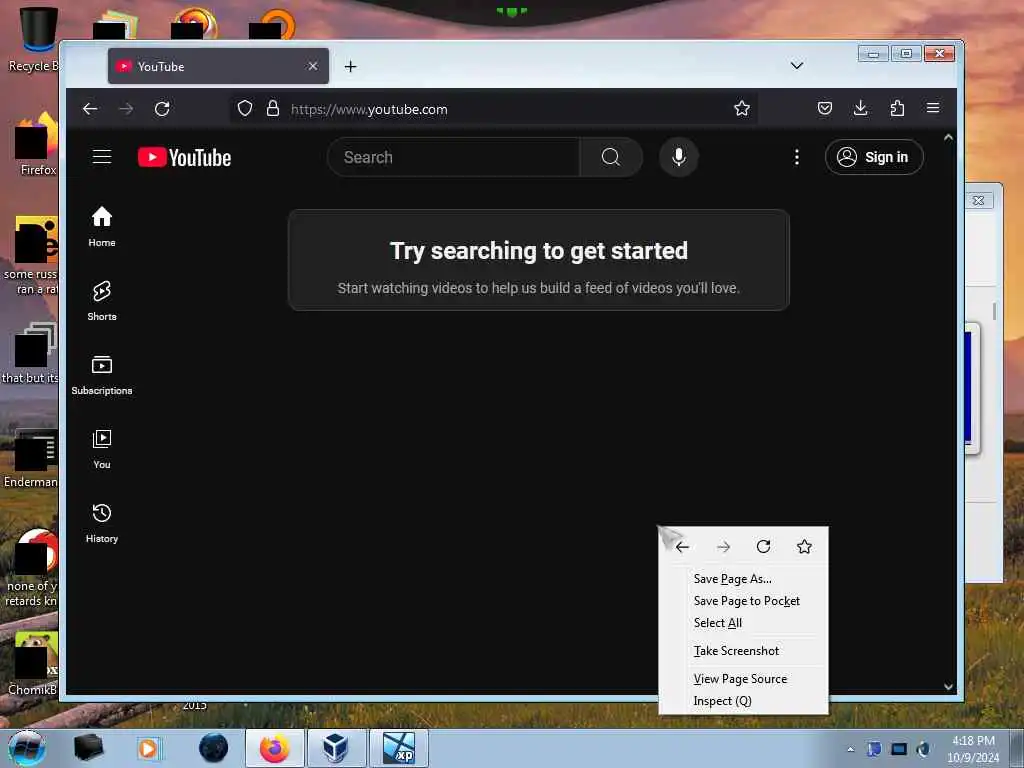Click the Windows Start orb

tap(27, 748)
